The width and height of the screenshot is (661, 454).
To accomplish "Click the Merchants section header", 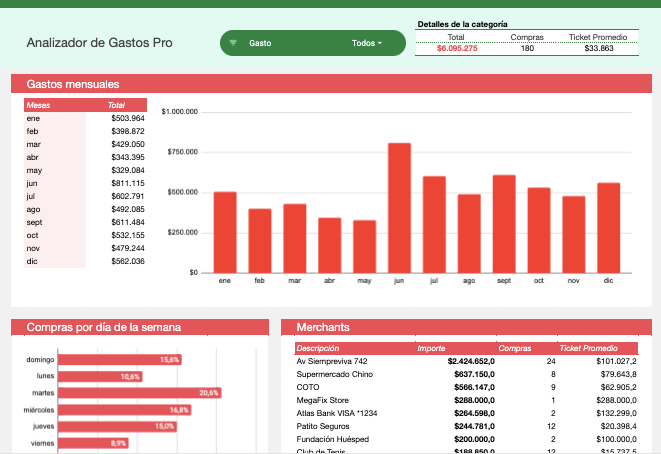I will tap(323, 327).
